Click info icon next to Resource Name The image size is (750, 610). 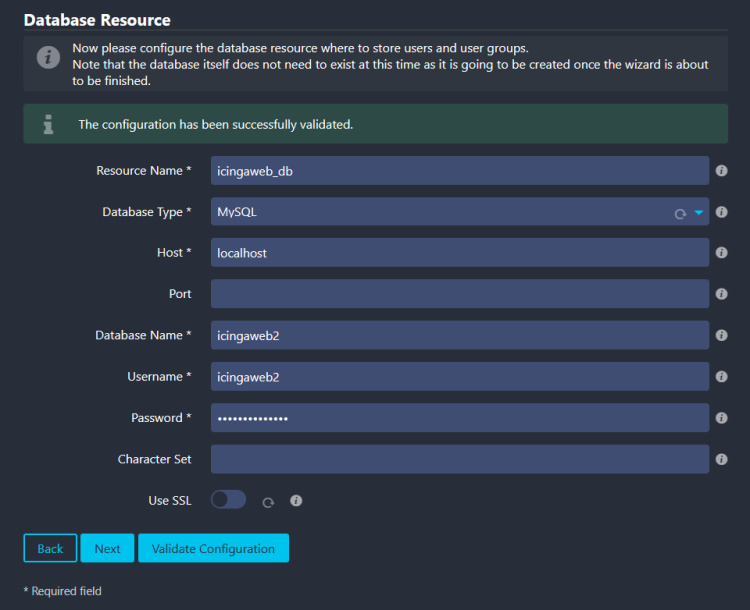(x=722, y=171)
